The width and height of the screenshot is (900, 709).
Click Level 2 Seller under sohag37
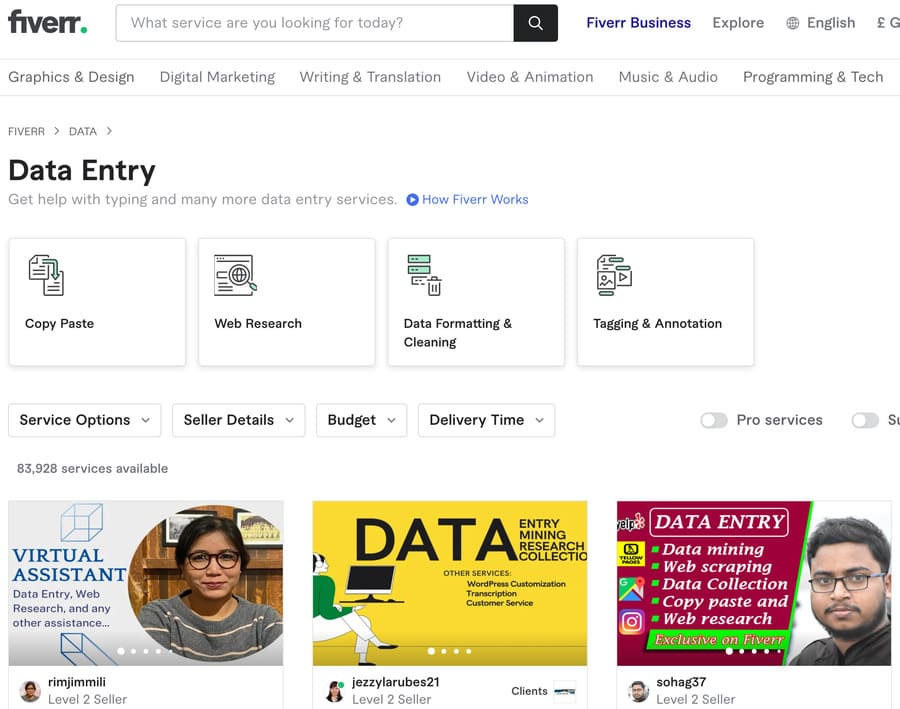tap(696, 699)
